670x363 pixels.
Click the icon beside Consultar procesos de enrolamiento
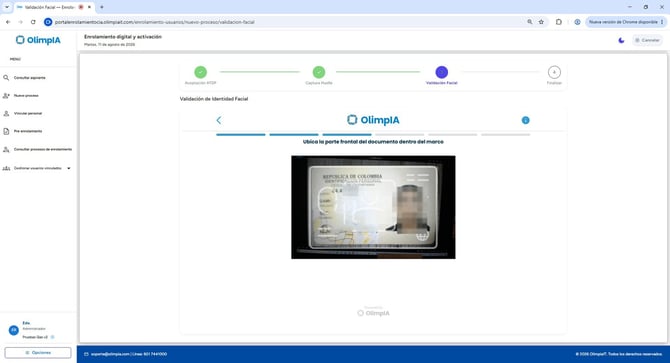(6, 149)
